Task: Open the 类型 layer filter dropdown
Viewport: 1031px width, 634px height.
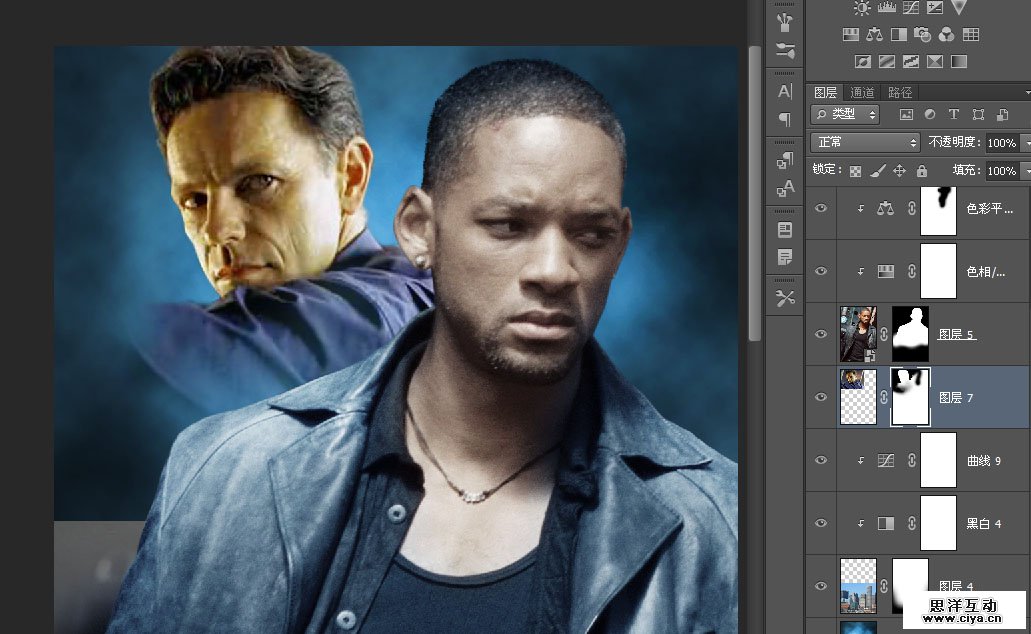Action: 846,114
